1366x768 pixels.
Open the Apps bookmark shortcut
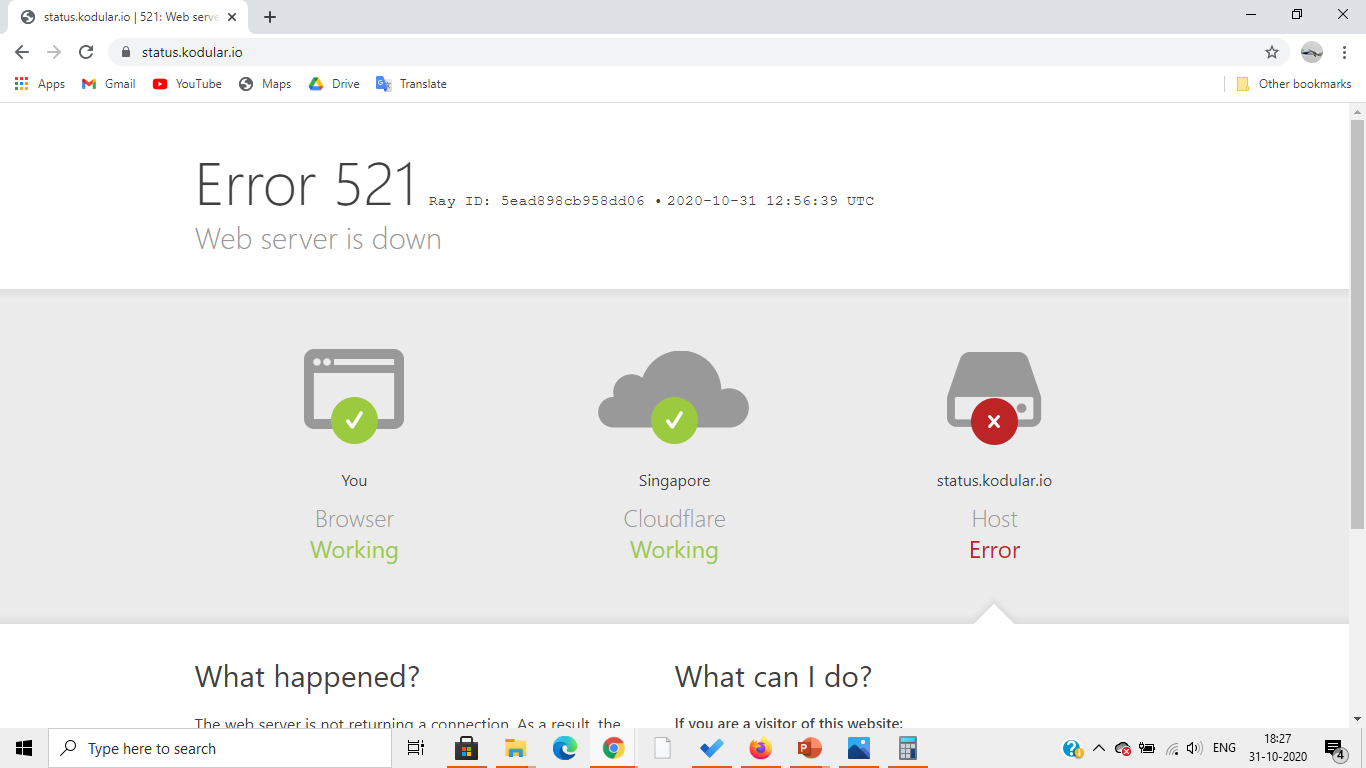point(40,84)
